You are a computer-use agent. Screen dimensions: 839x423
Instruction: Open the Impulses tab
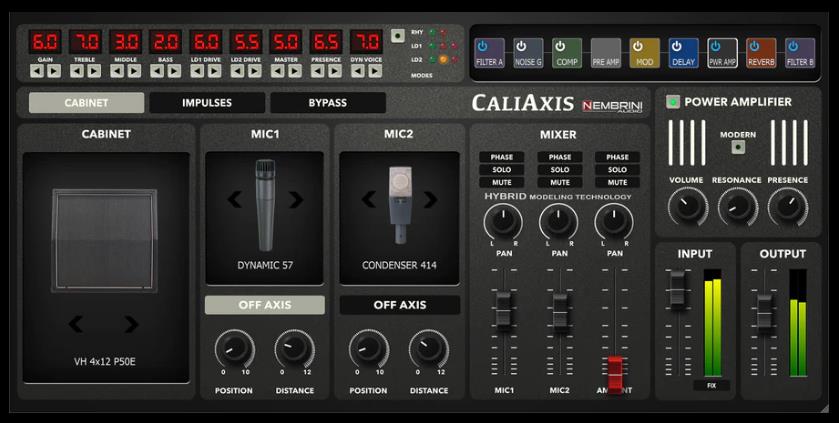point(207,103)
